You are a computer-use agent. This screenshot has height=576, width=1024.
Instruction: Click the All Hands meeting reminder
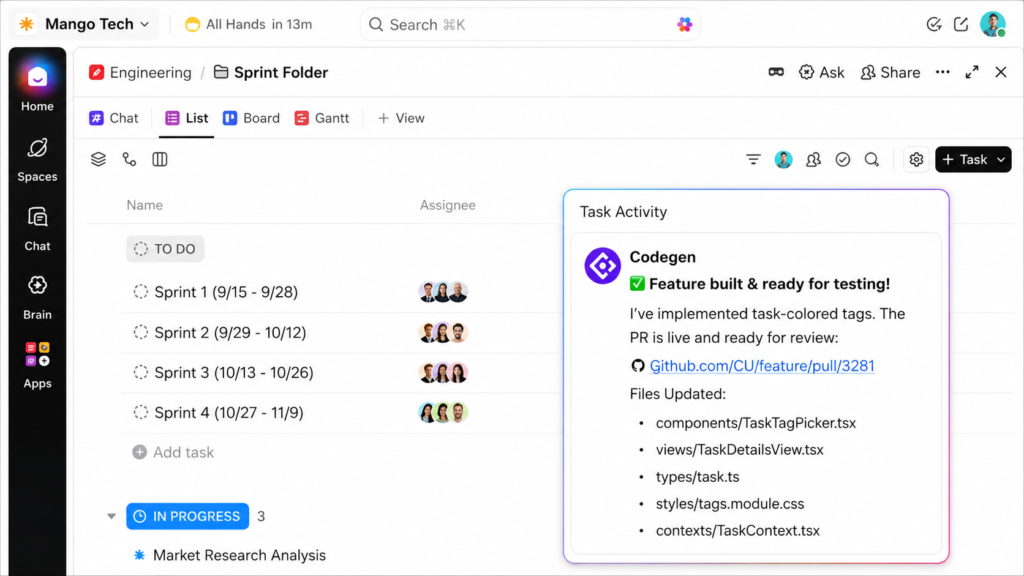click(249, 25)
